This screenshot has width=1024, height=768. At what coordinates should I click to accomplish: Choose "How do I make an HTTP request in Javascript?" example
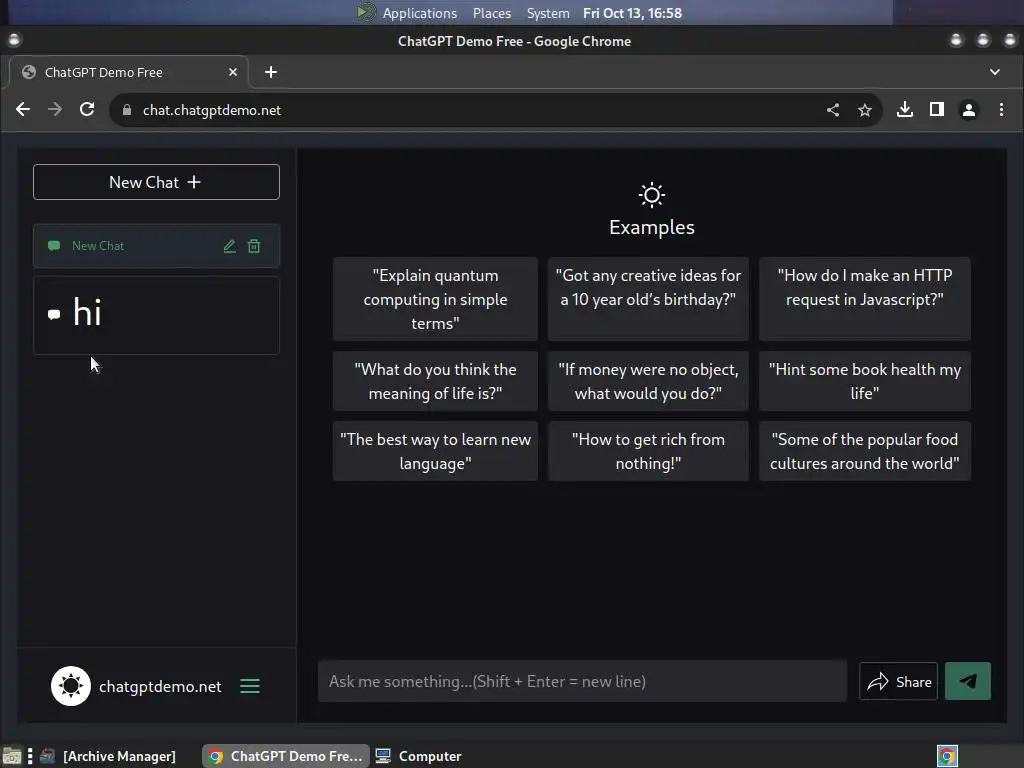(865, 299)
